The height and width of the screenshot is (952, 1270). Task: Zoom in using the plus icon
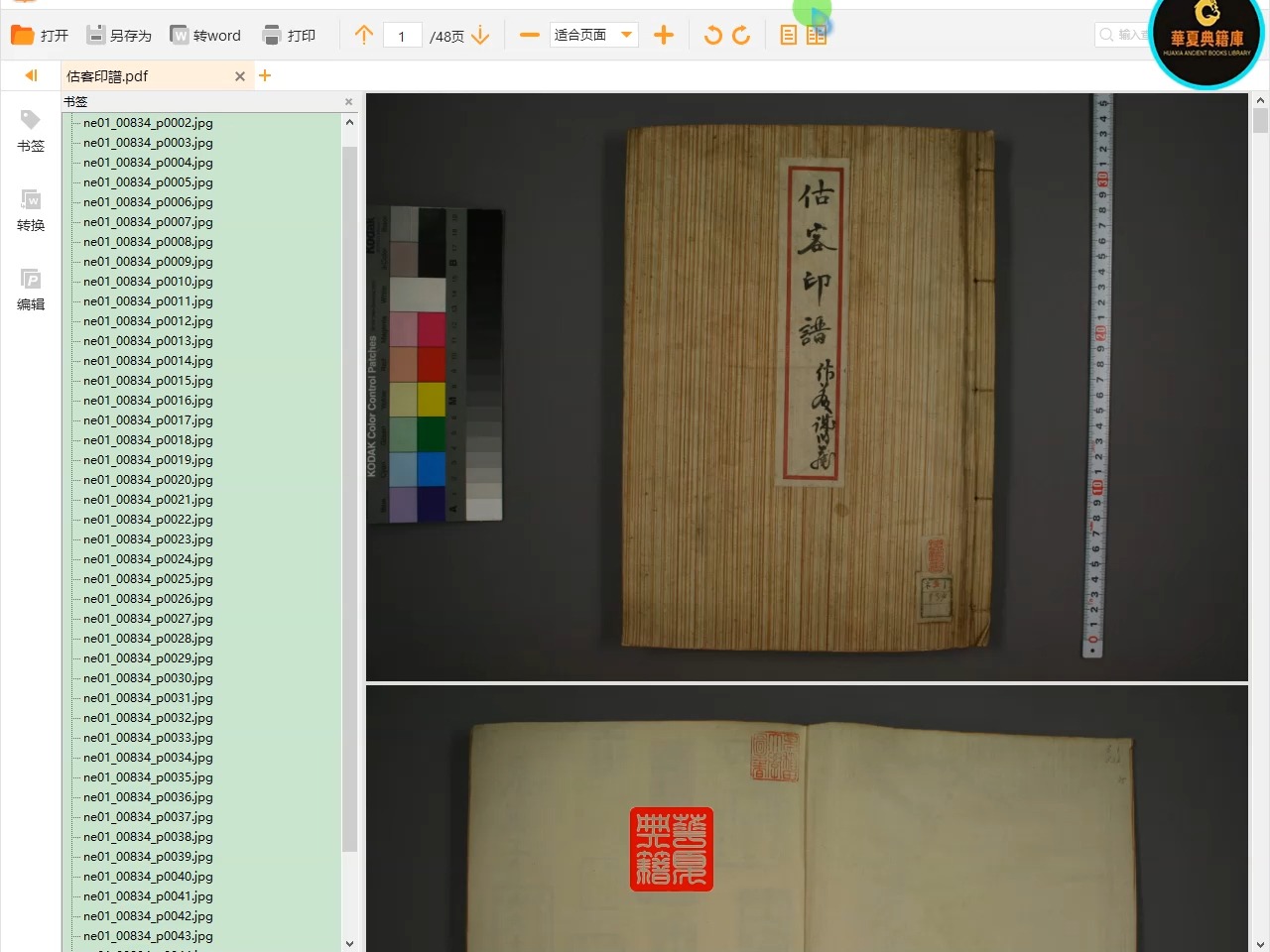coord(664,36)
